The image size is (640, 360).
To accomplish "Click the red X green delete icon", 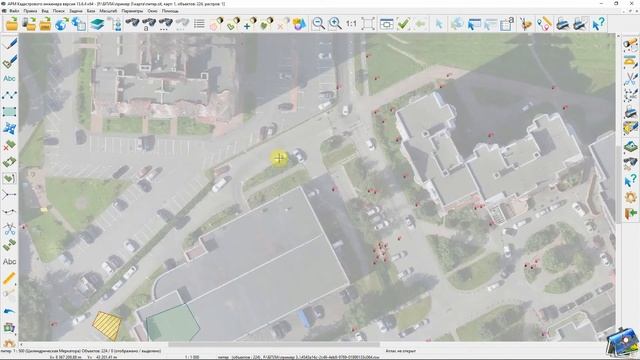I will pyautogui.click(x=9, y=145).
